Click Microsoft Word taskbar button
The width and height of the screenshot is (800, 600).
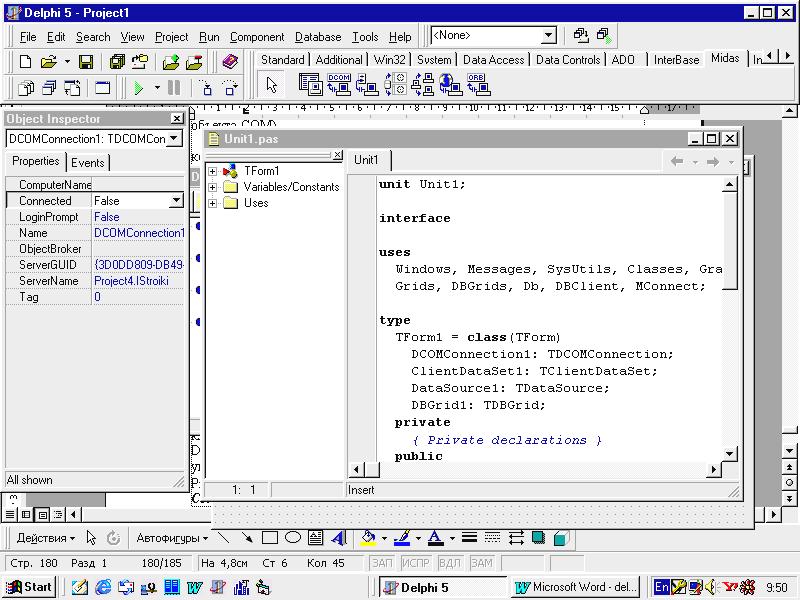click(576, 587)
